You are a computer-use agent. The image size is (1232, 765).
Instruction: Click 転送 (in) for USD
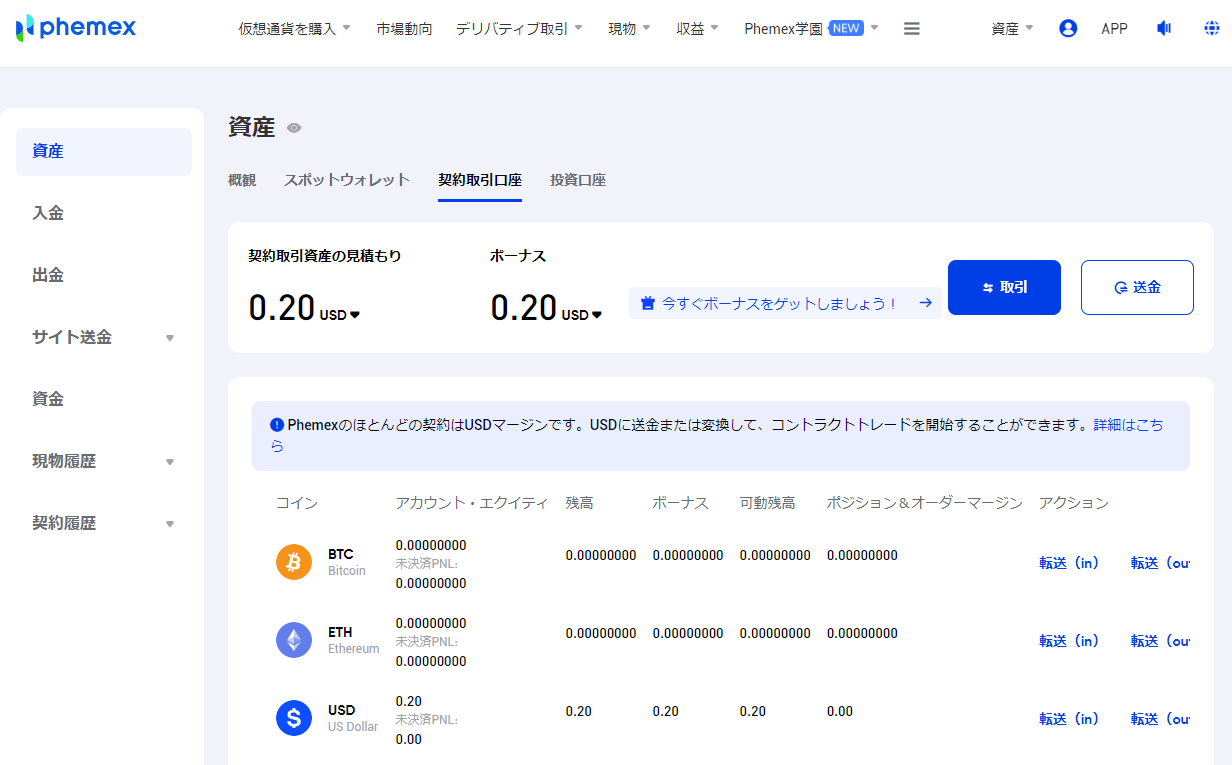pos(1069,719)
